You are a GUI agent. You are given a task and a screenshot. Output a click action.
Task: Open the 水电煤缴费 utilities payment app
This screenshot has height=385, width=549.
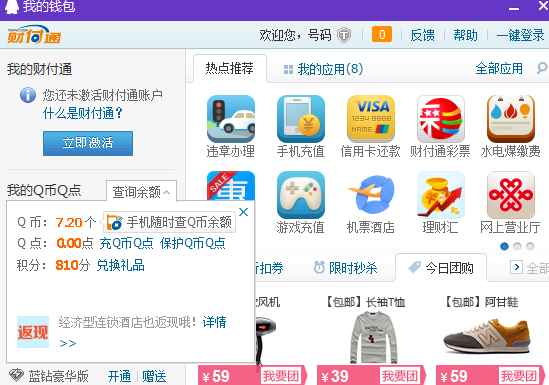pyautogui.click(x=511, y=119)
